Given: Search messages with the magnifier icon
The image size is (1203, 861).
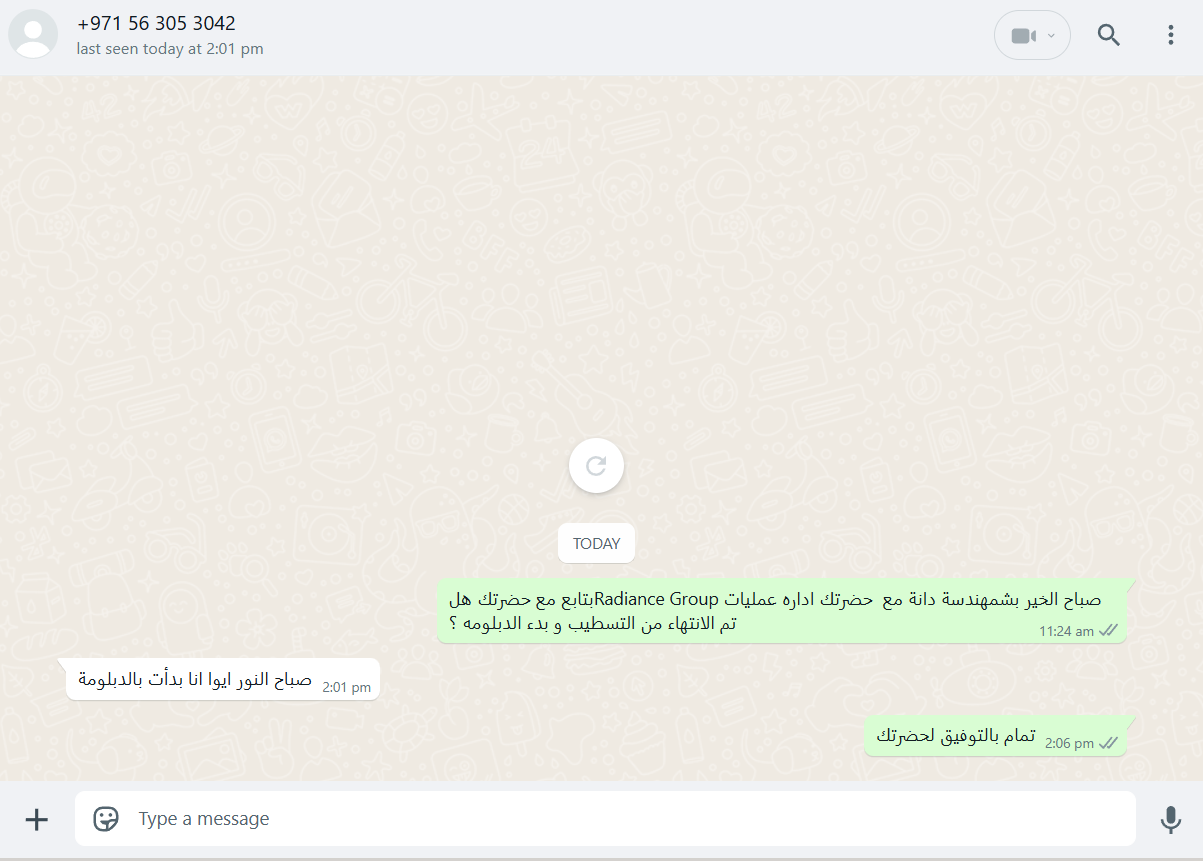Looking at the screenshot, I should click(x=1108, y=35).
